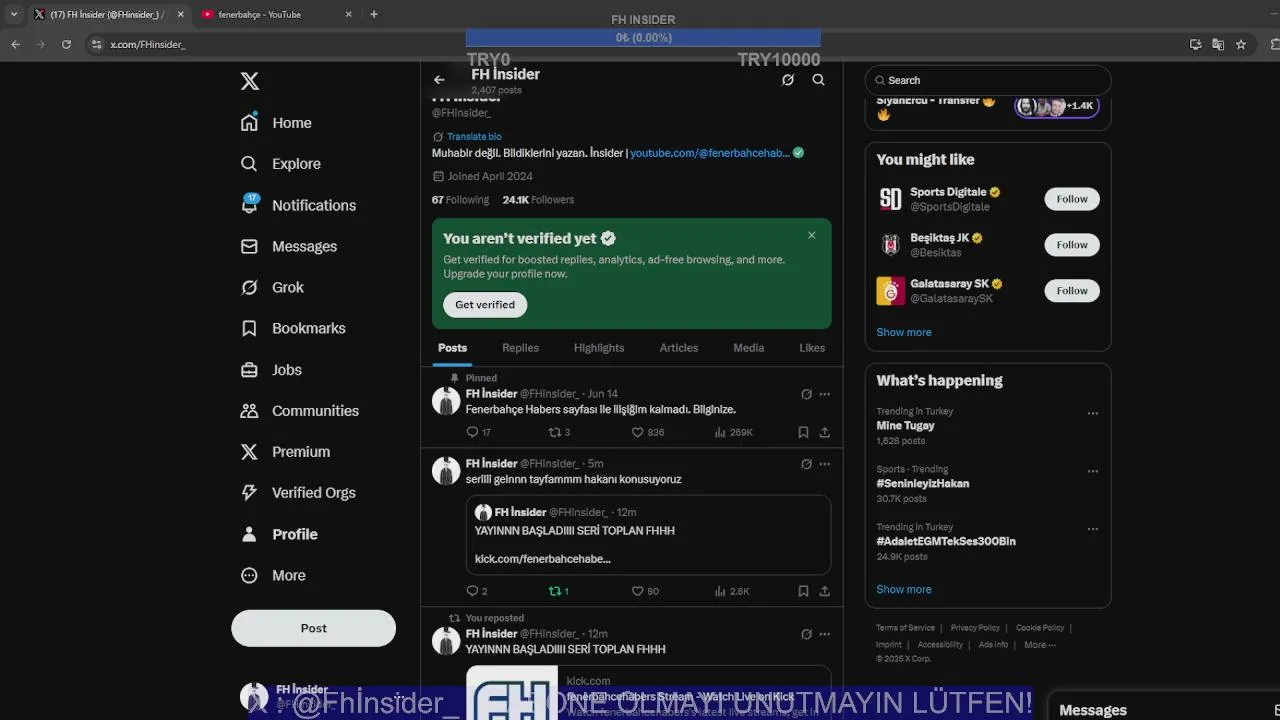1280x720 pixels.
Task: Open Home from the sidebar
Action: coord(276,123)
